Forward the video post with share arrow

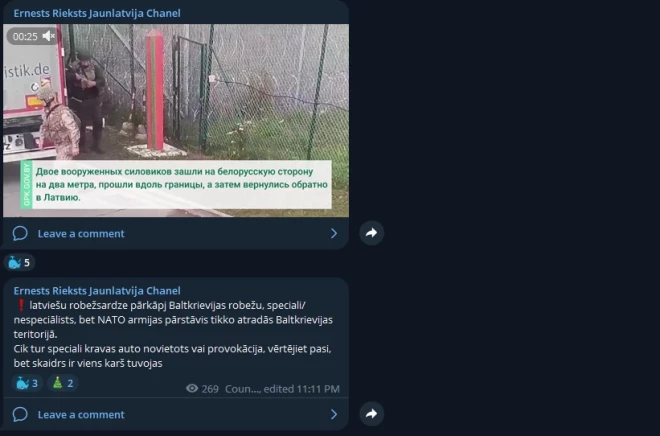coord(371,233)
